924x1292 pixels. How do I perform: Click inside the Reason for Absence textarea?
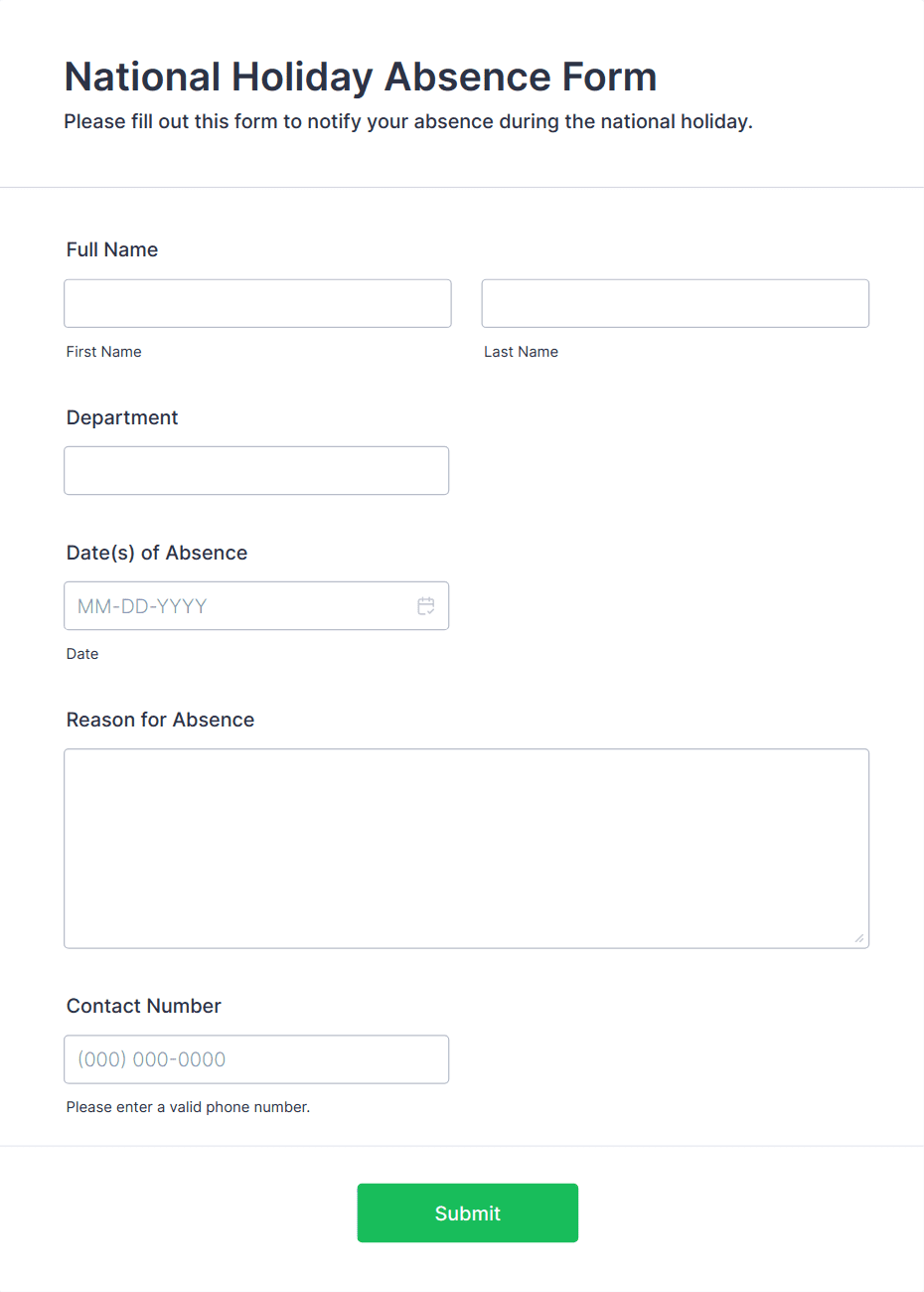(x=466, y=845)
